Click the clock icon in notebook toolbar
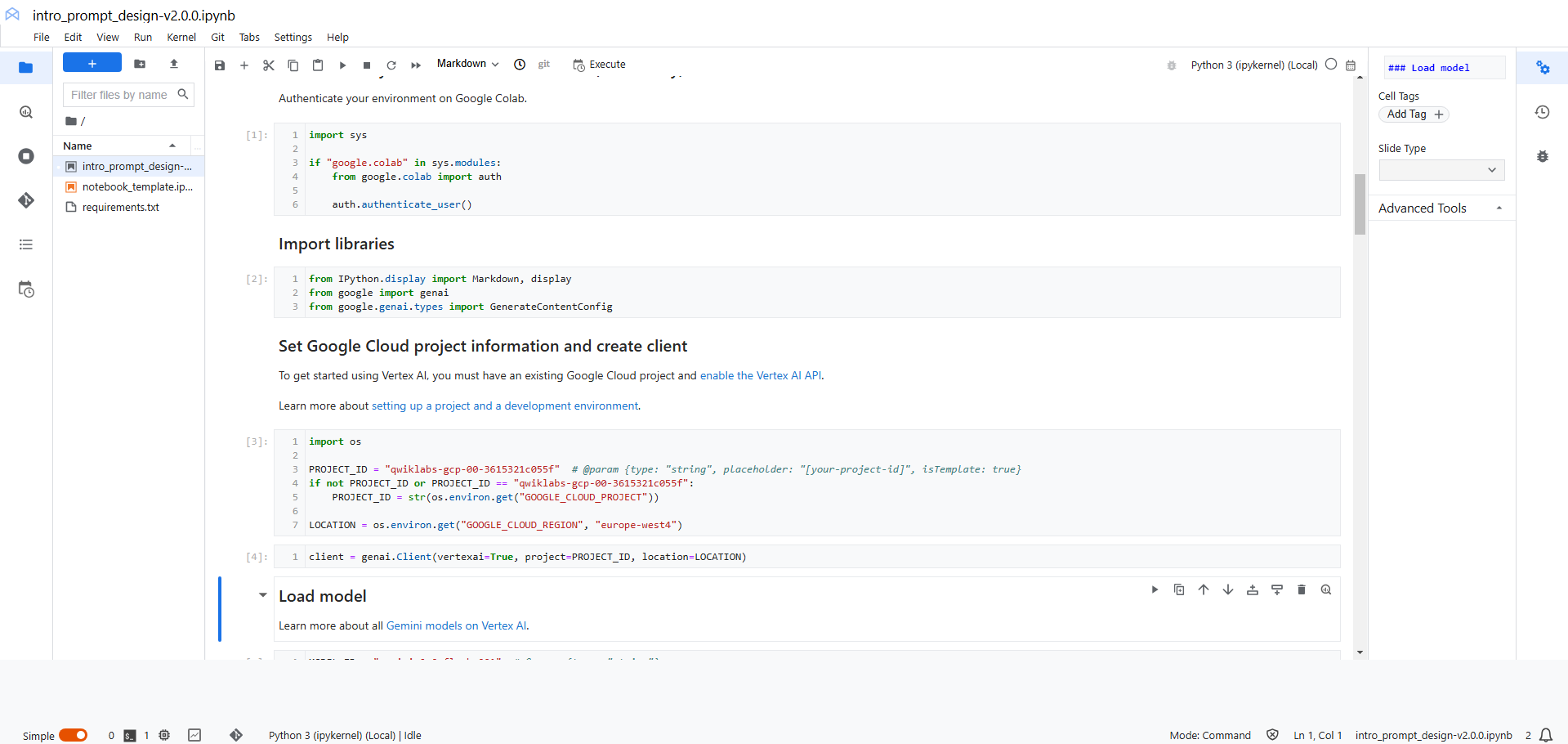 pos(520,65)
